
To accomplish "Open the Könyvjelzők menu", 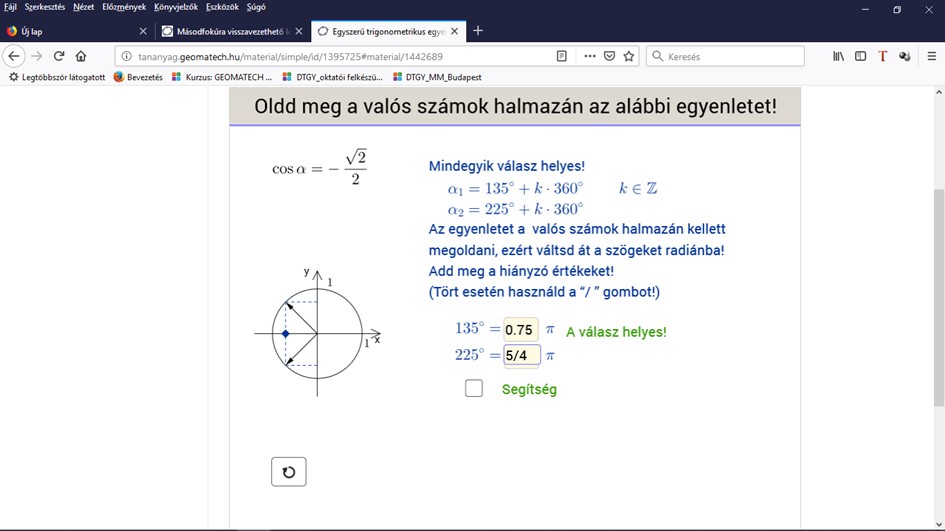I will point(176,7).
